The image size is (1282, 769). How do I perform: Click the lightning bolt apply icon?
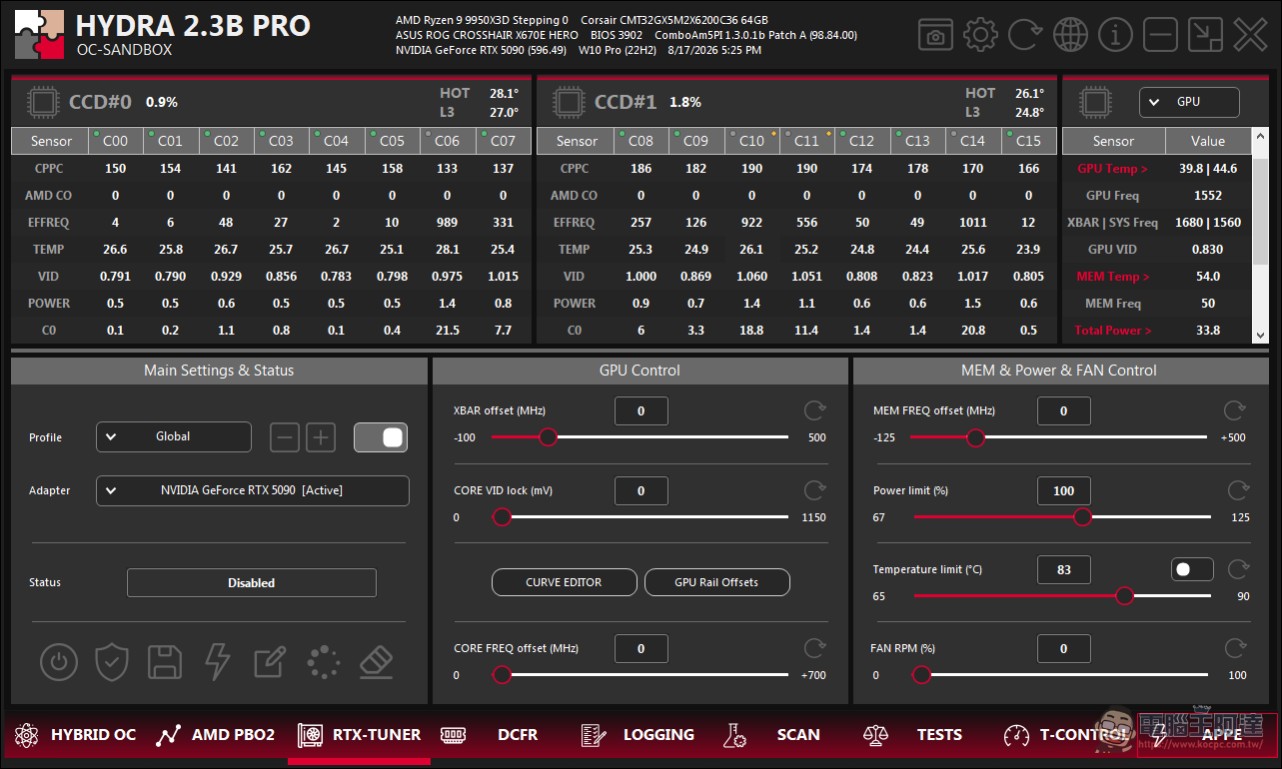coord(217,661)
